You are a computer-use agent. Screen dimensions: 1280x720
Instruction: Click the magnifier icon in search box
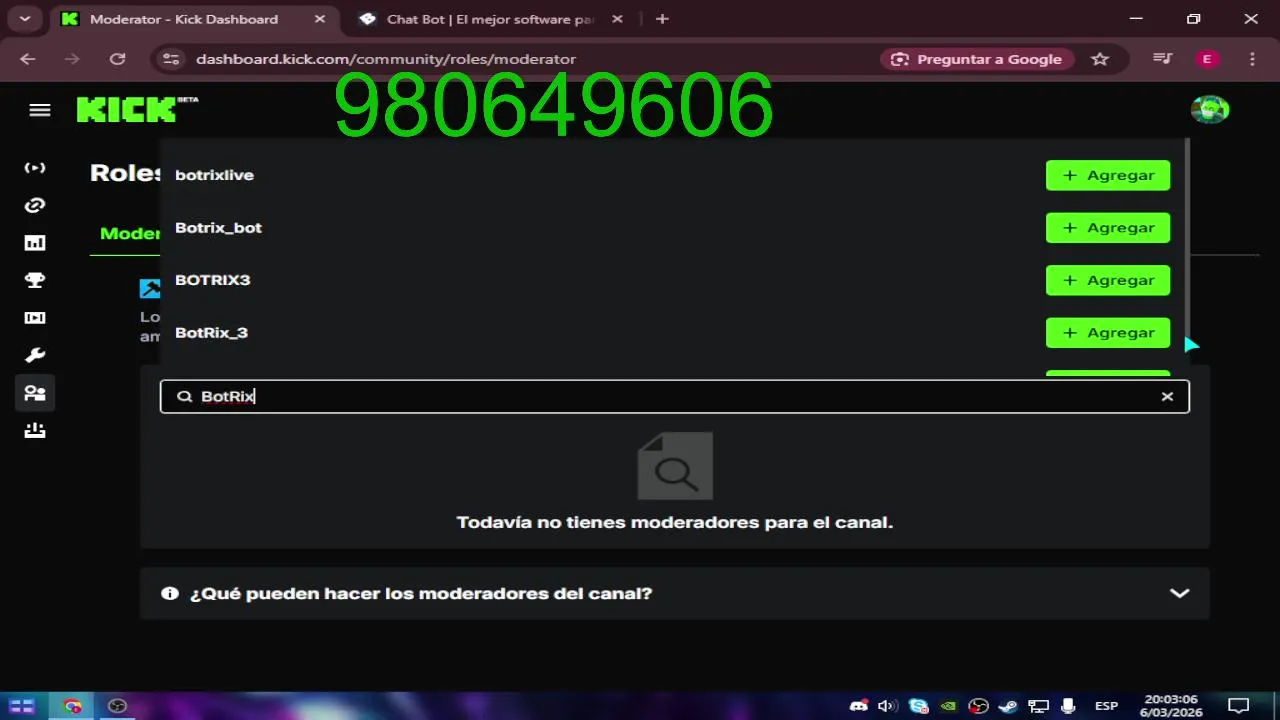[184, 396]
